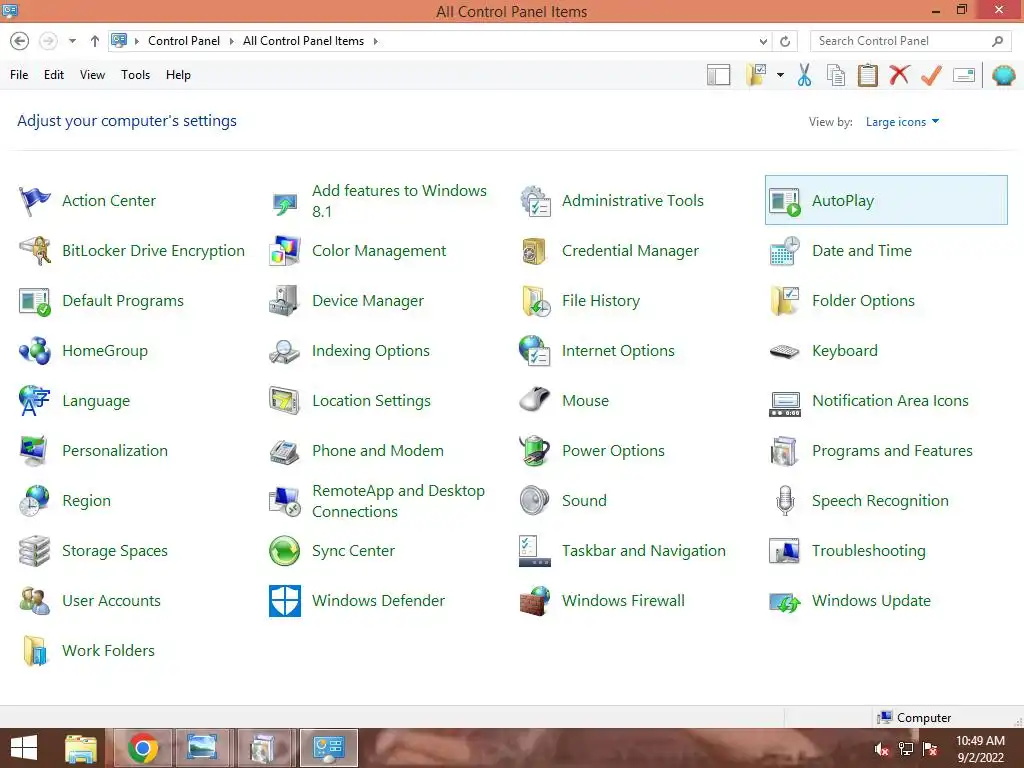Open the Device Manager icon

[x=285, y=301]
